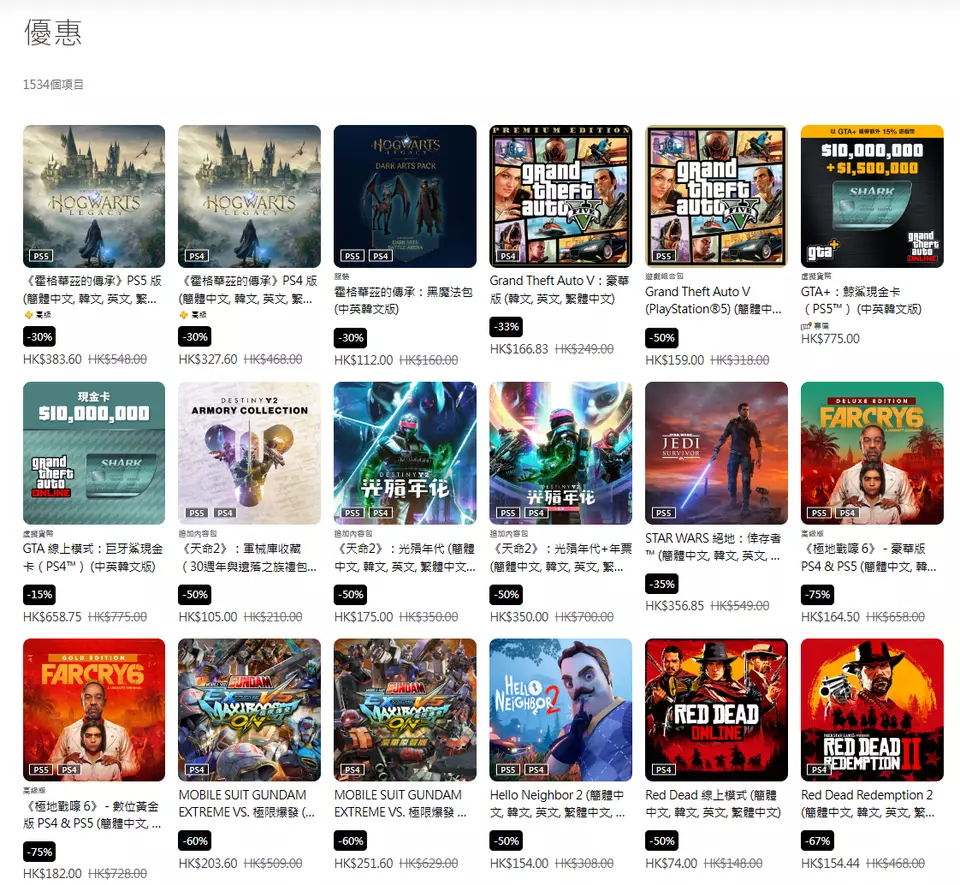The width and height of the screenshot is (960, 885).
Task: Click the -67% badge for Red Dead Redemption 2
Action: point(818,841)
